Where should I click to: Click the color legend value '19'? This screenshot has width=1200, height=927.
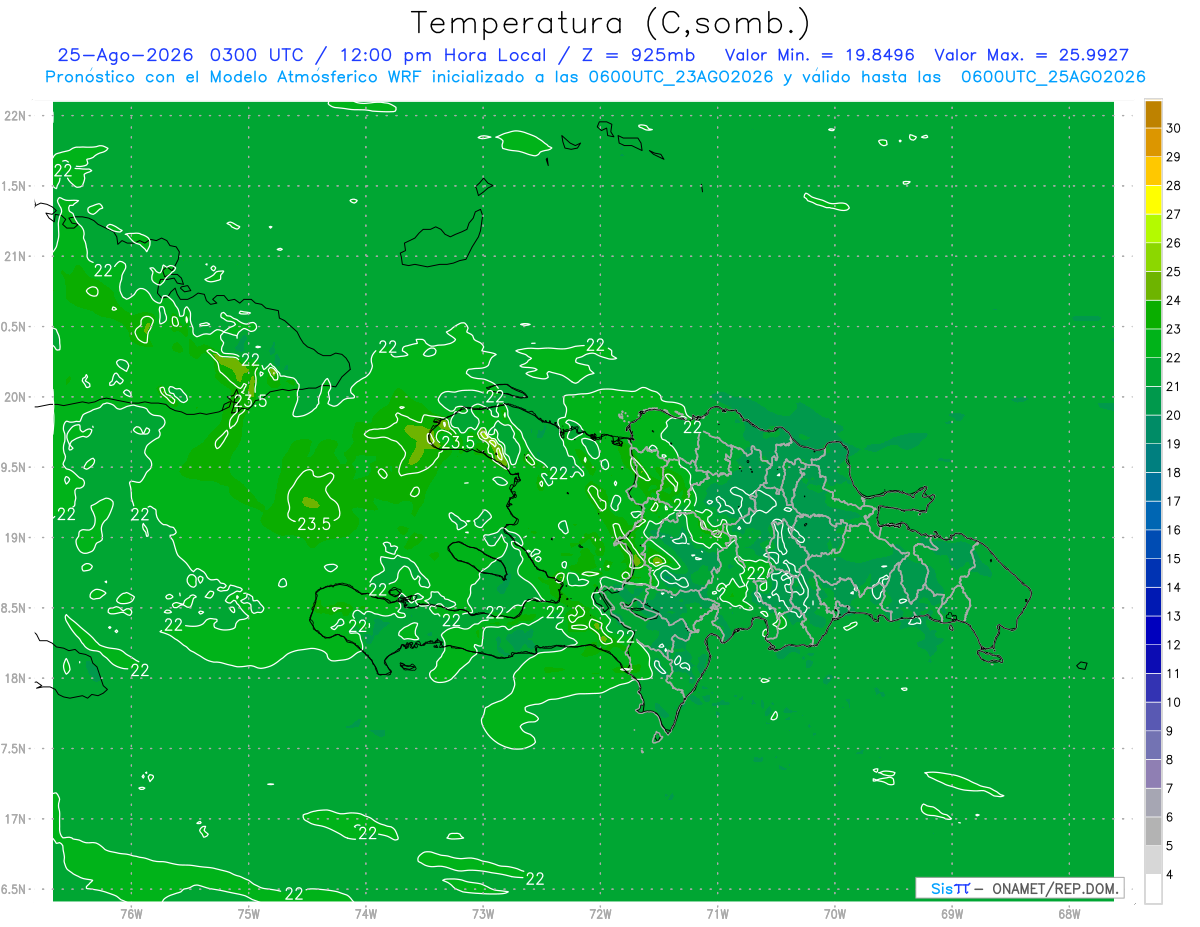pyautogui.click(x=1174, y=444)
